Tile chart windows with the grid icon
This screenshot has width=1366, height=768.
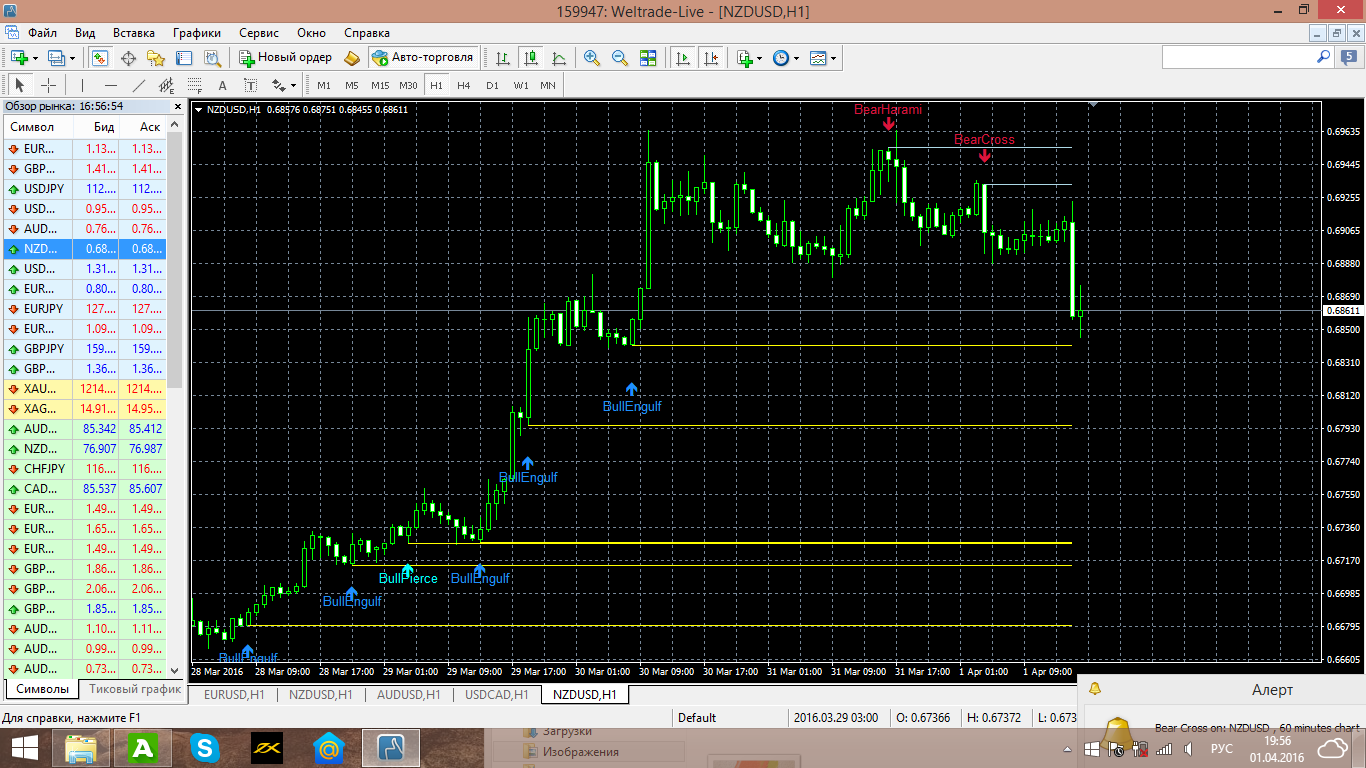pyautogui.click(x=648, y=58)
